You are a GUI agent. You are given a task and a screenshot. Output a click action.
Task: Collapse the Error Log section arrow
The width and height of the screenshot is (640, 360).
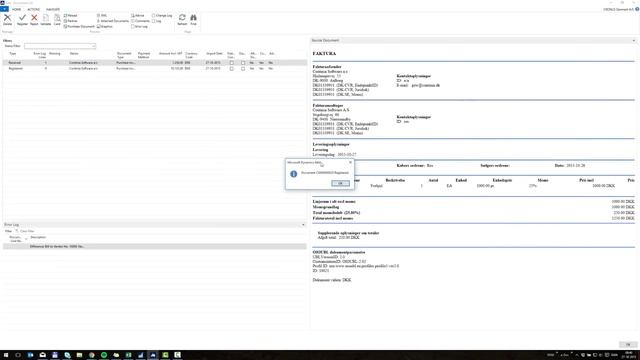(303, 224)
